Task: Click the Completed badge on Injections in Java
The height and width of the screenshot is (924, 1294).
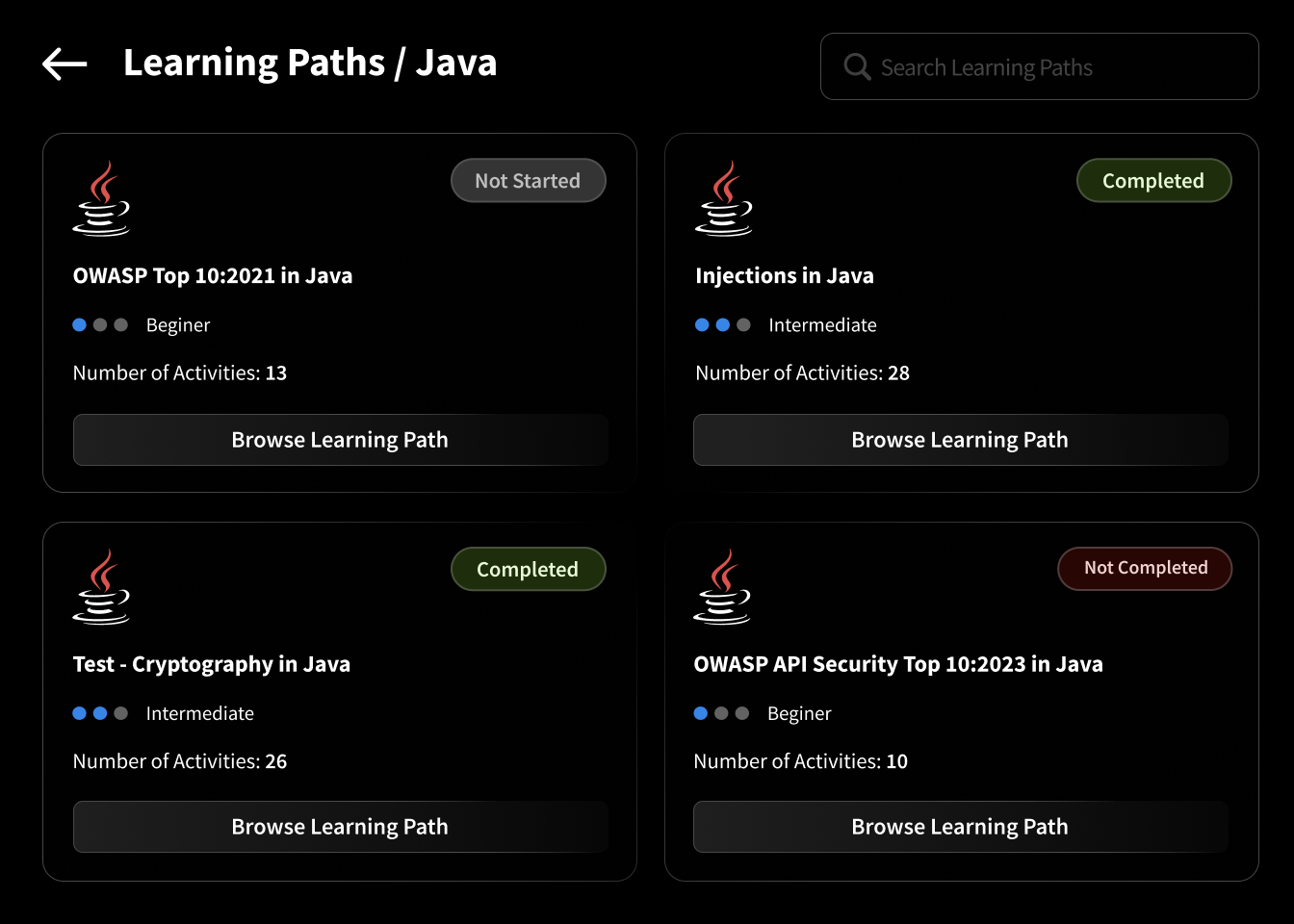Action: point(1153,180)
